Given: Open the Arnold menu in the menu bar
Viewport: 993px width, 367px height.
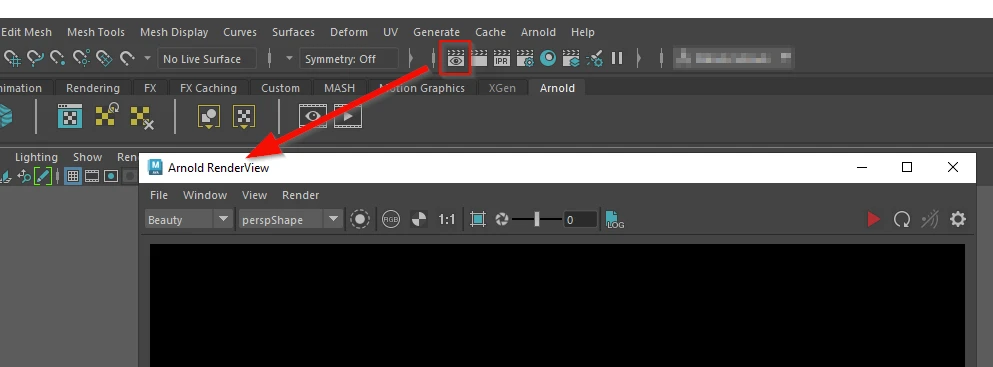Looking at the screenshot, I should [x=538, y=32].
